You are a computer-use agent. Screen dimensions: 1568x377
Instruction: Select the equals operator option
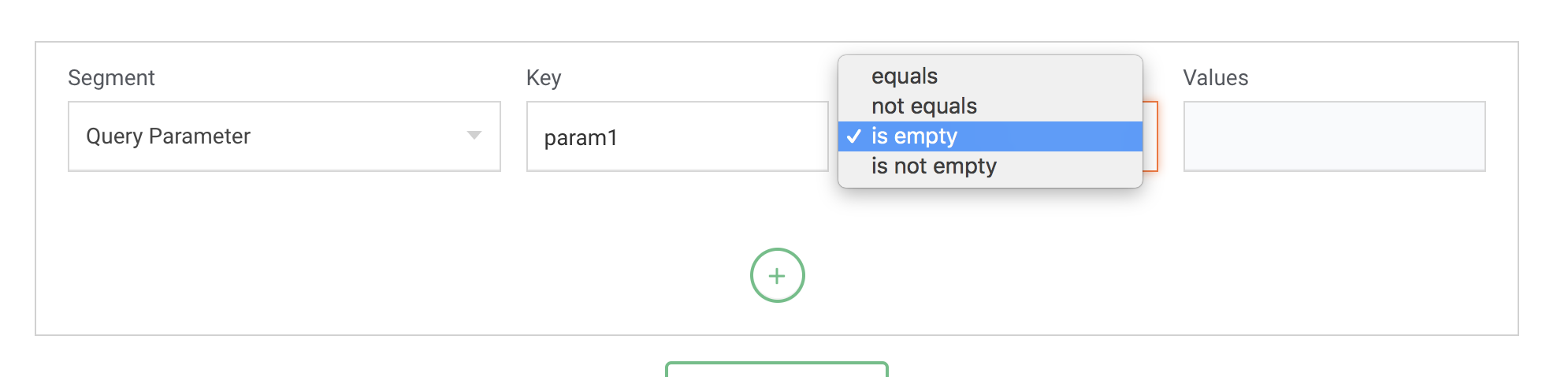click(904, 77)
